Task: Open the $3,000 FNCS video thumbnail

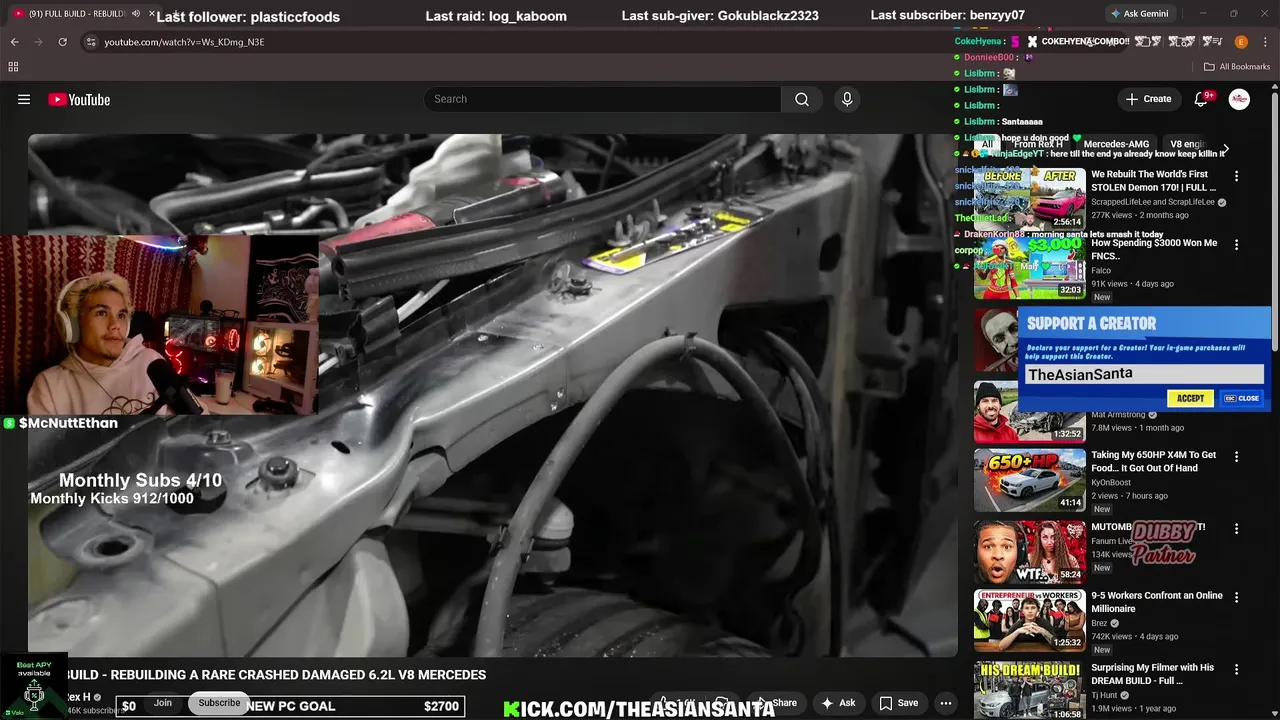Action: 1030,267
